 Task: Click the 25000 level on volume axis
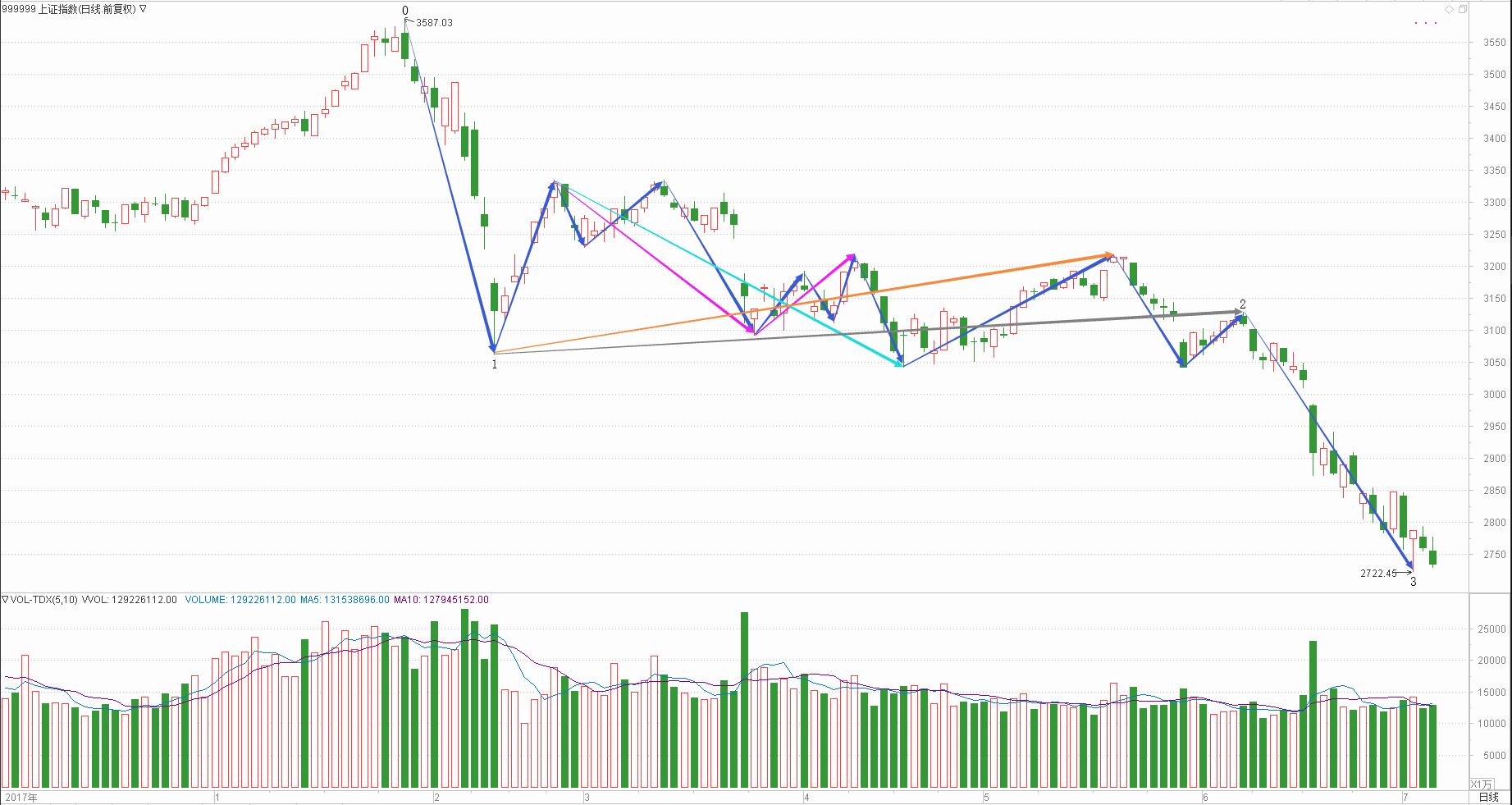point(1491,629)
